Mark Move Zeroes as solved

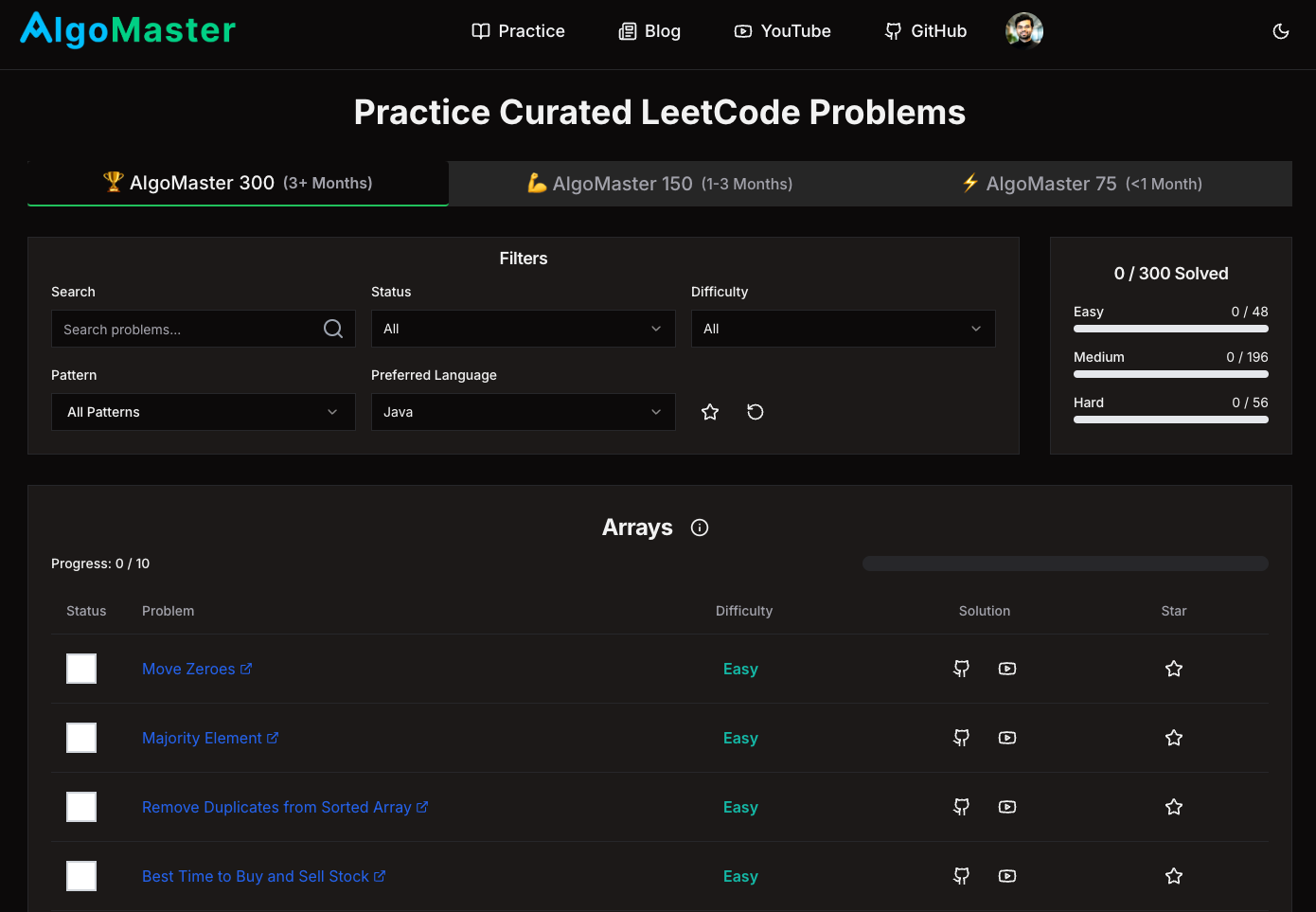point(81,669)
